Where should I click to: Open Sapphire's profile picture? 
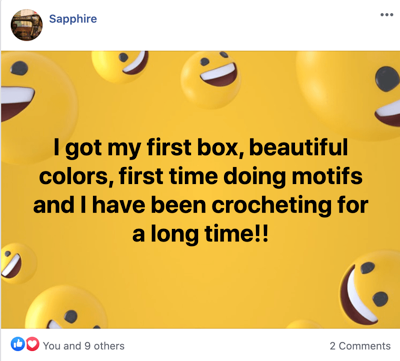pyautogui.click(x=27, y=25)
